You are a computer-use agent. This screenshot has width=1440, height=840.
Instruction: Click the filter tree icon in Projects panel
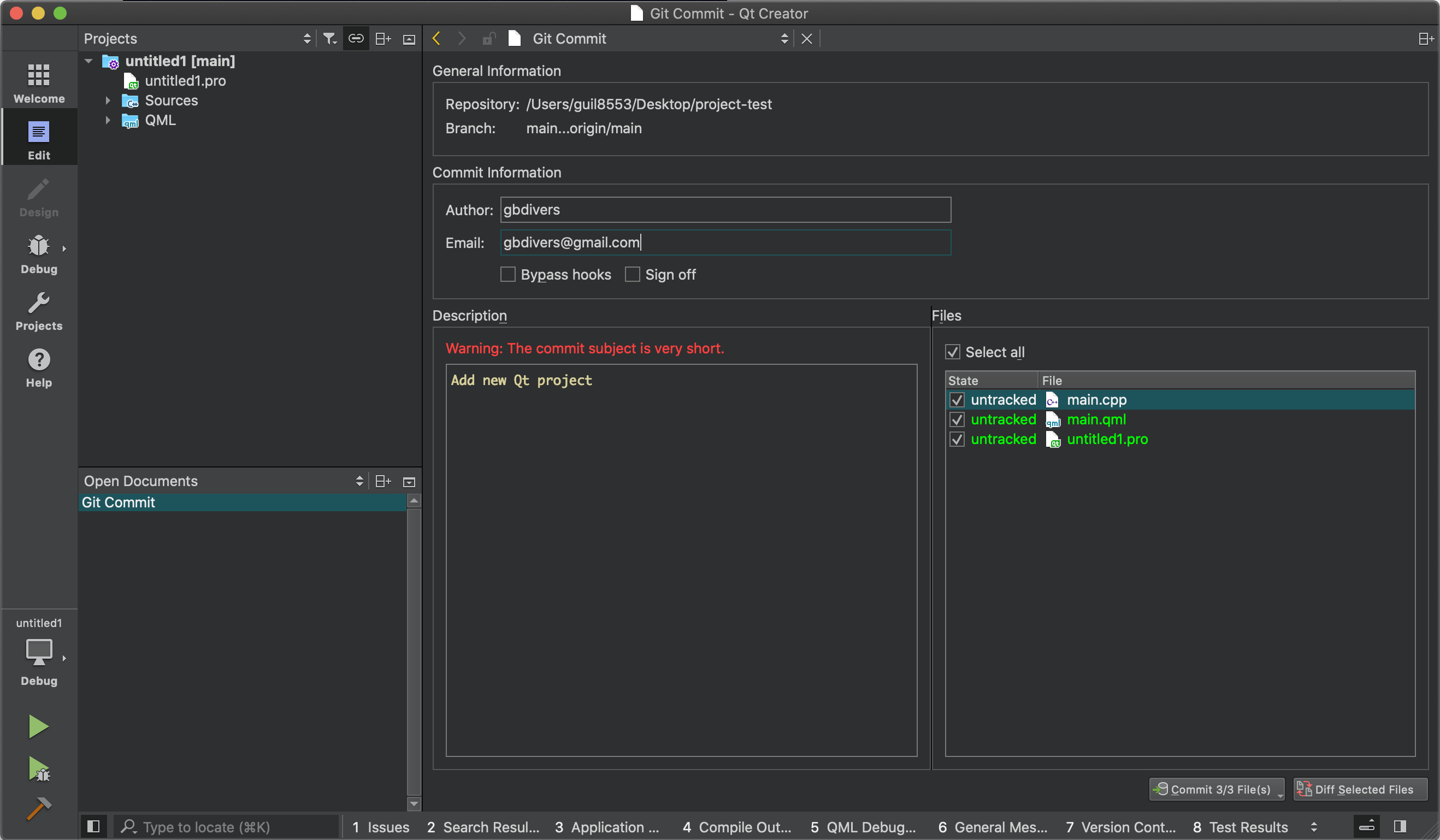(330, 38)
